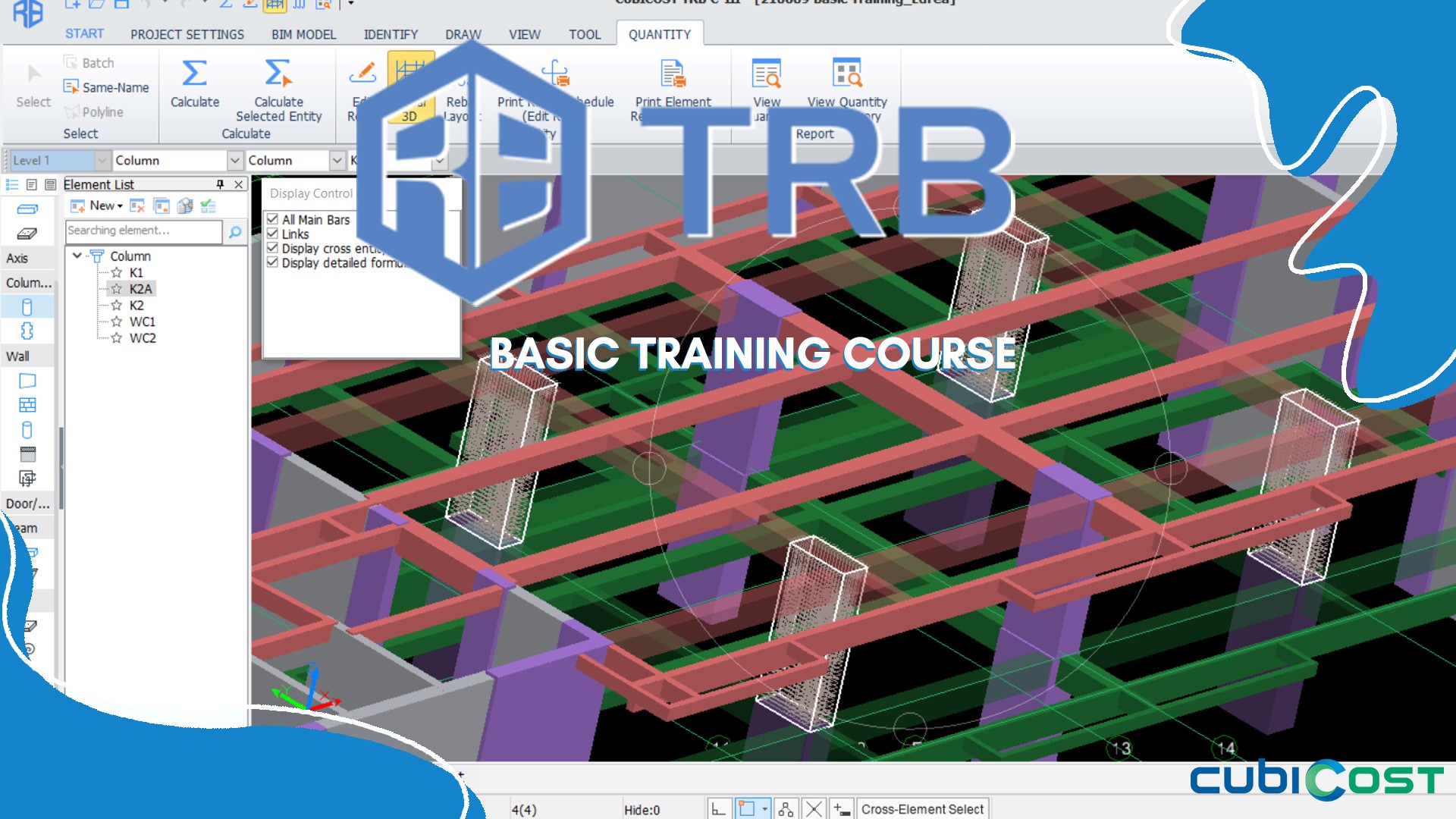Click the box selection mode icon in status bar
The width and height of the screenshot is (1456, 819).
[x=747, y=808]
